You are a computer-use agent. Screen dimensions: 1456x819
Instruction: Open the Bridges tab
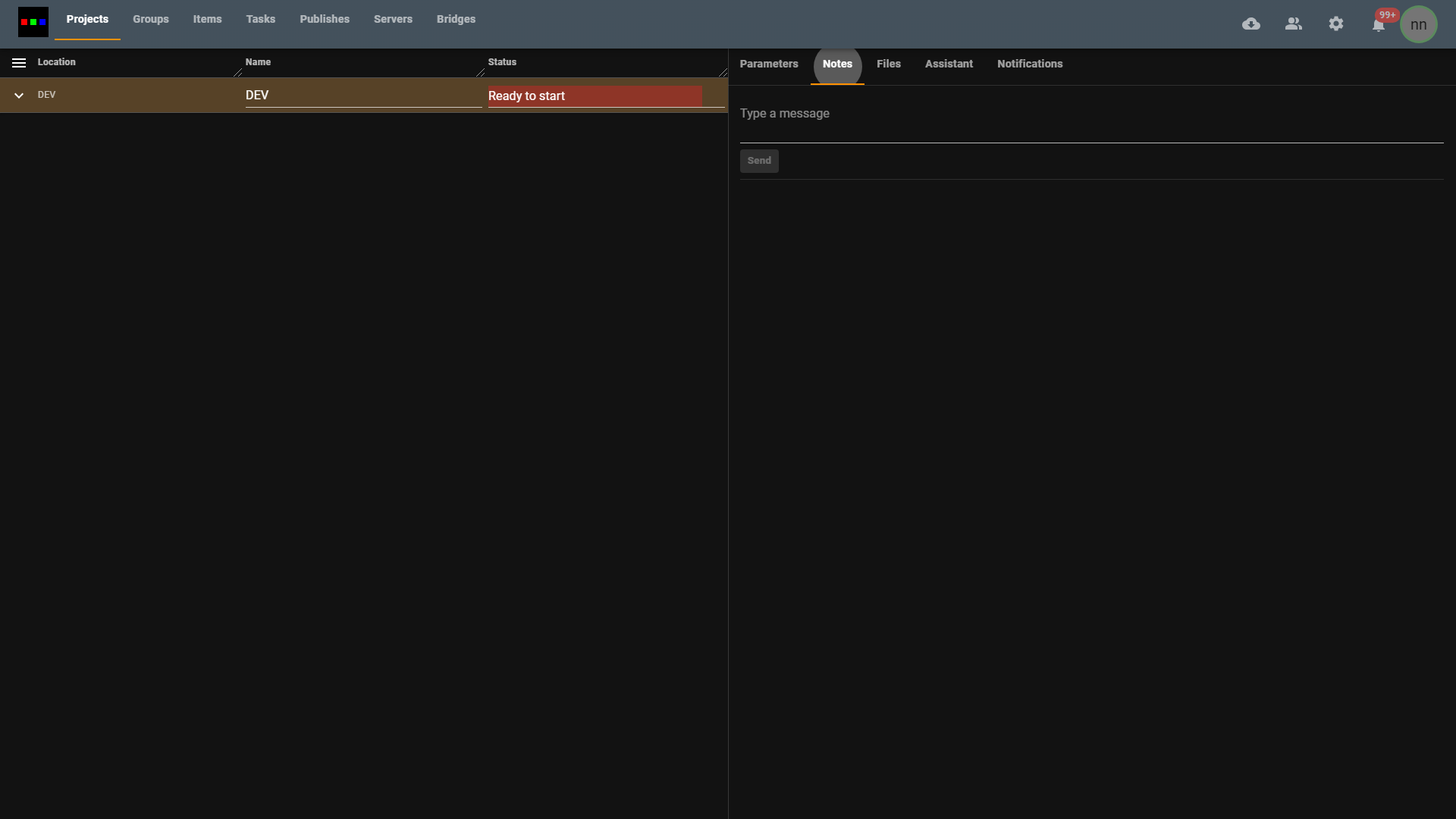[456, 19]
